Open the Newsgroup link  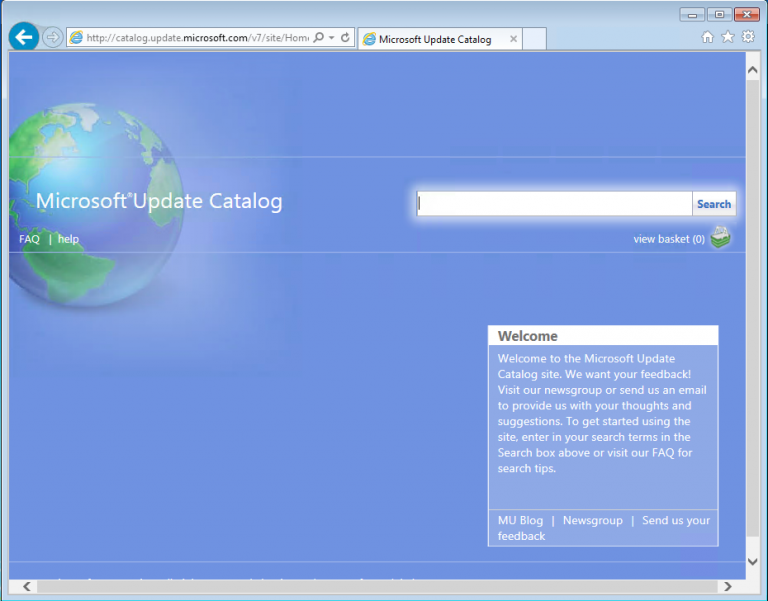(x=592, y=520)
